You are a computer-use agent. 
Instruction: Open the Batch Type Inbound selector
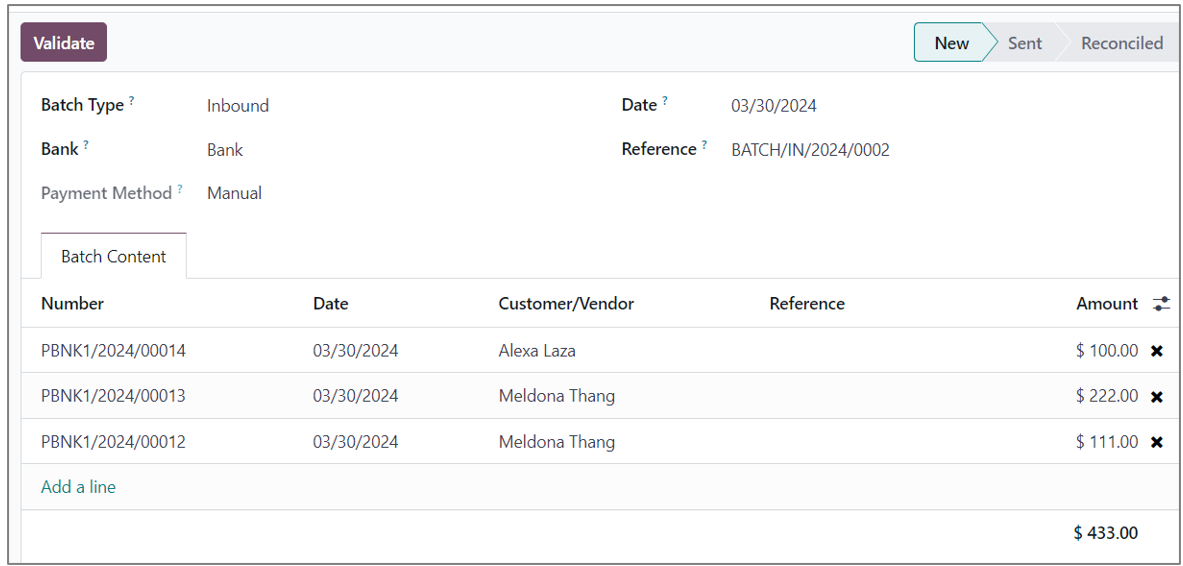[x=238, y=106]
